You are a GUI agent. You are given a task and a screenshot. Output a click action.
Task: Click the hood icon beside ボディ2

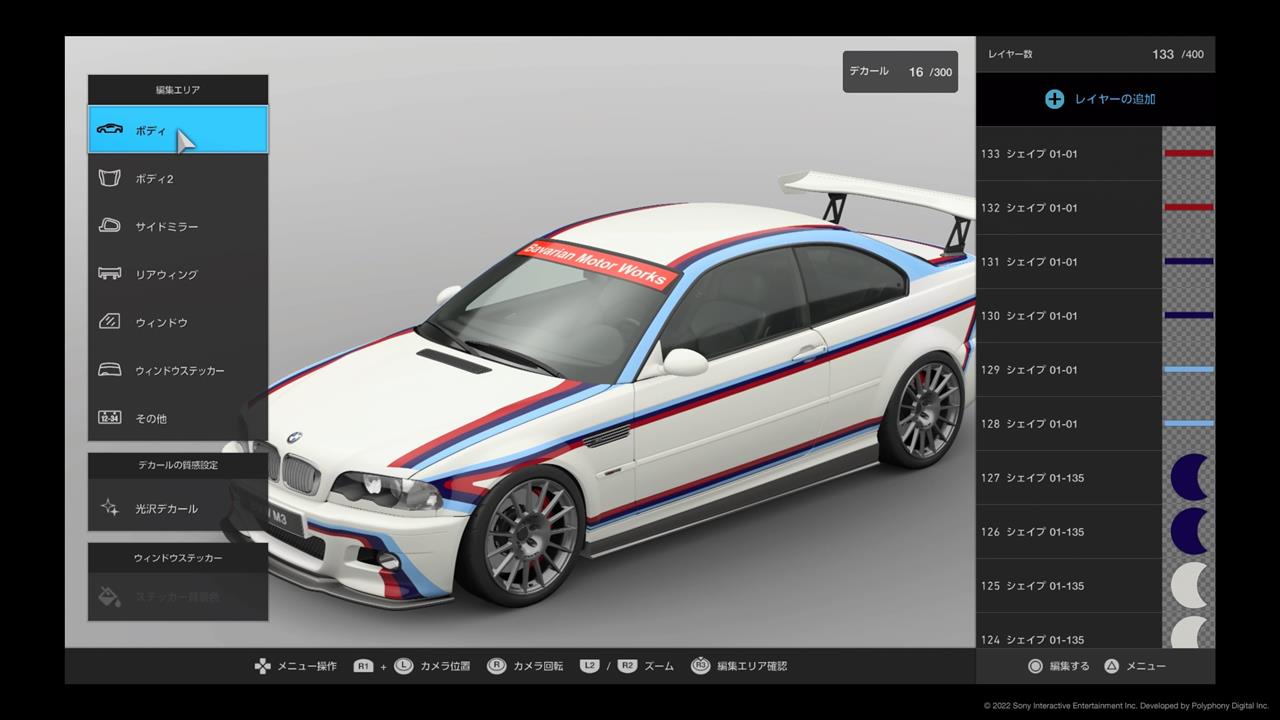110,178
